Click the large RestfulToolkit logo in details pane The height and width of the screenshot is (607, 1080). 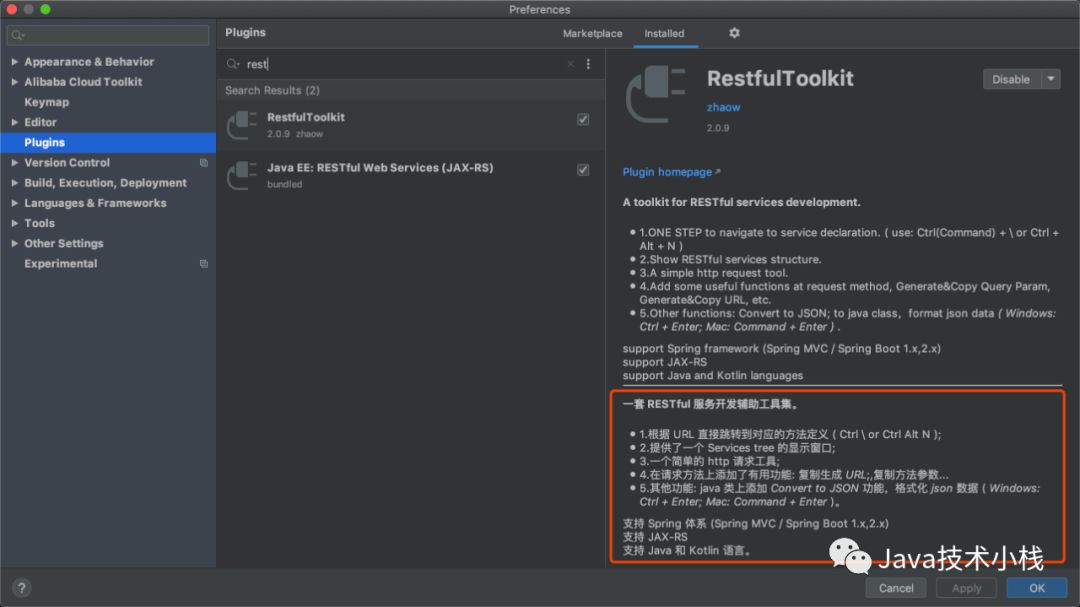coord(656,95)
